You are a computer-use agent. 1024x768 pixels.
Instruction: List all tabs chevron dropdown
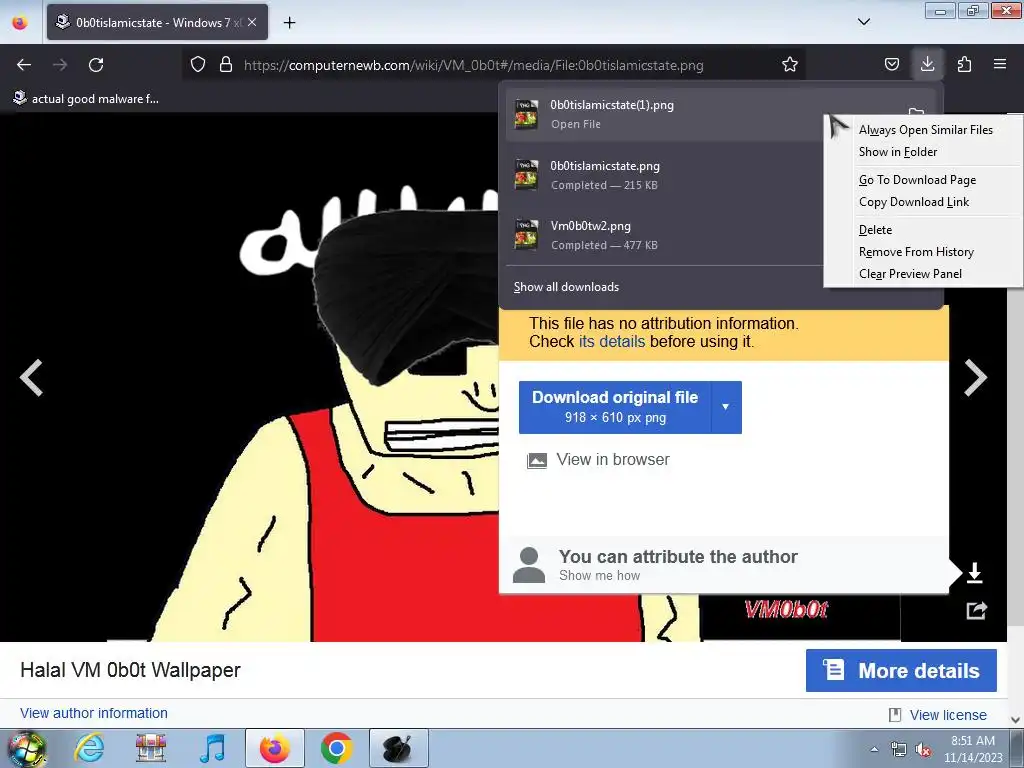point(863,22)
